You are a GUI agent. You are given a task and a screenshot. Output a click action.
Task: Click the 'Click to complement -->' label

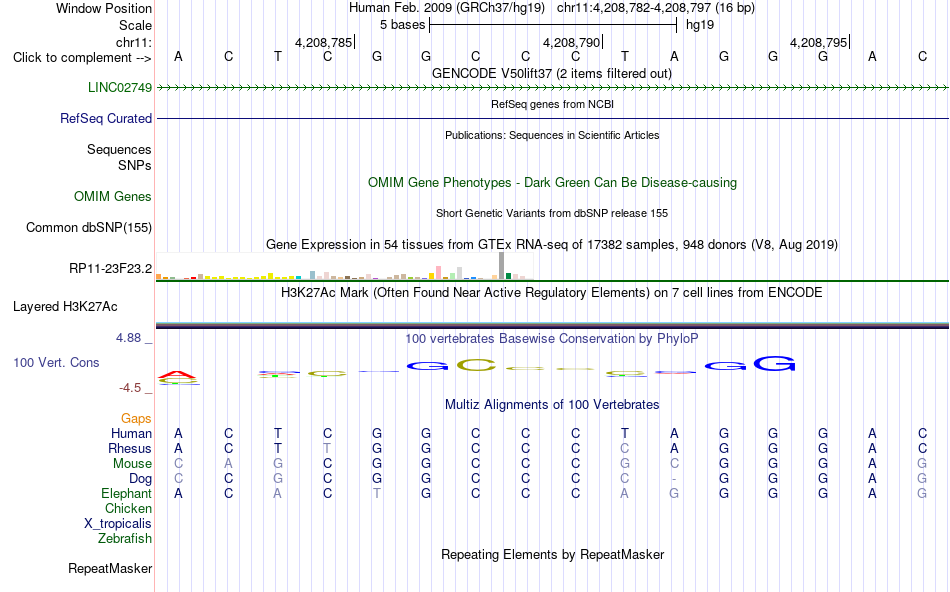tap(82, 58)
